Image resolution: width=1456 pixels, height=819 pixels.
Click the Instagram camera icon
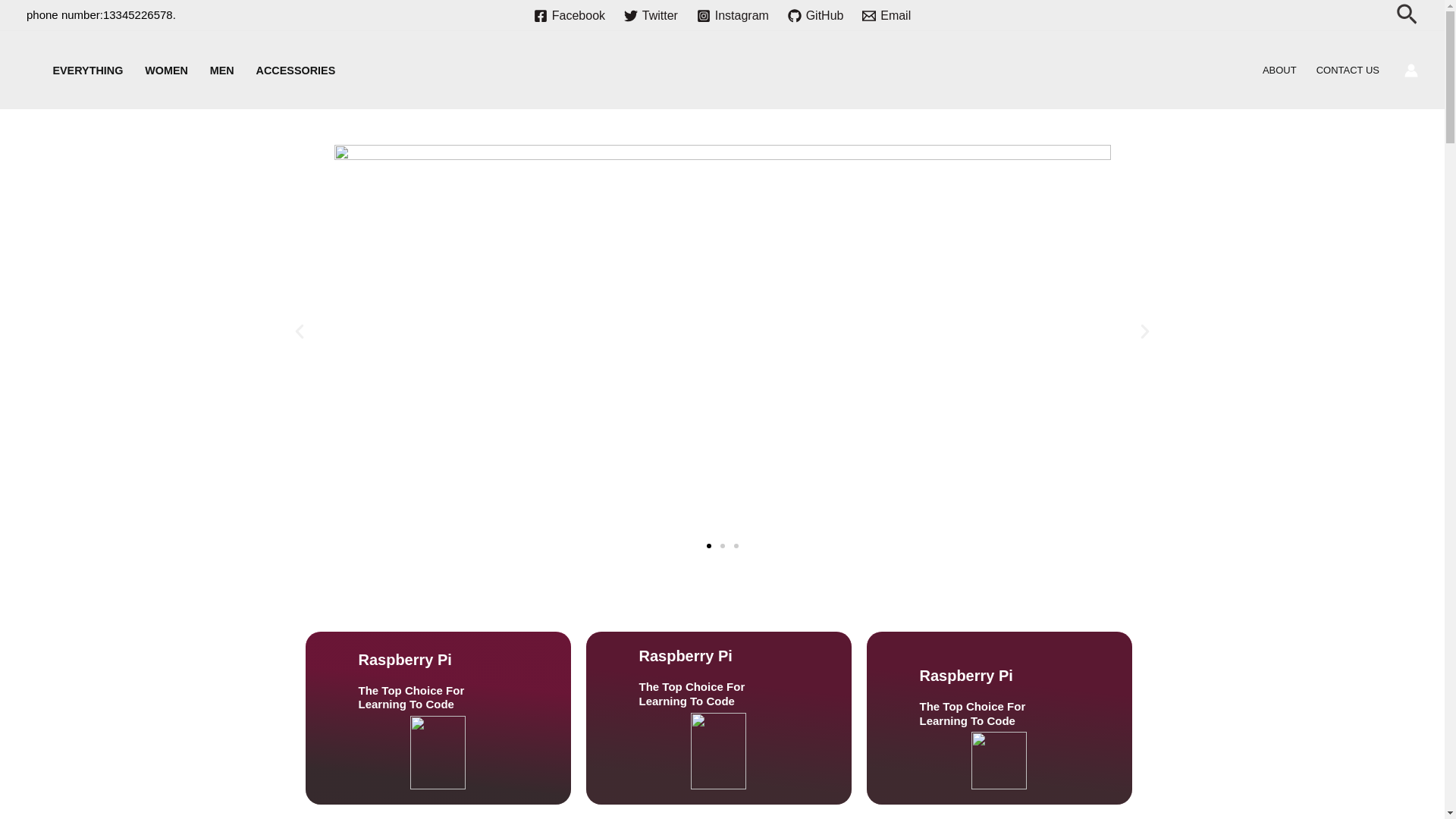pyautogui.click(x=704, y=16)
